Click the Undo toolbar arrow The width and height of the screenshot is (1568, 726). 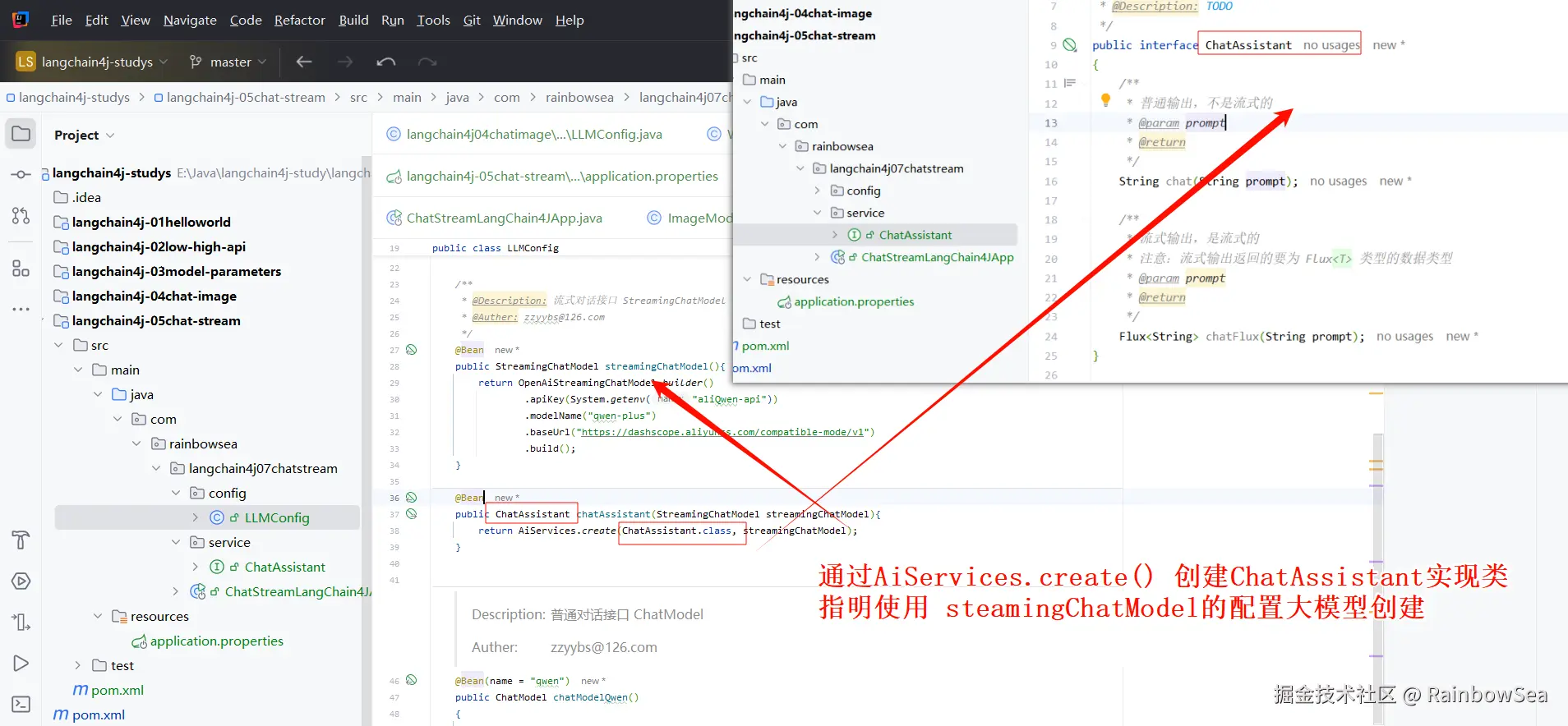386,62
